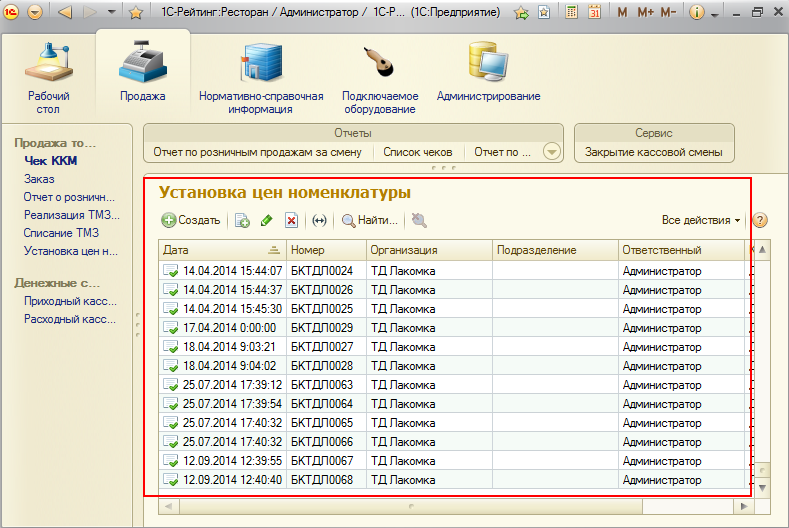Click the copy document icon
Viewport: 789px width, 528px height.
click(242, 220)
